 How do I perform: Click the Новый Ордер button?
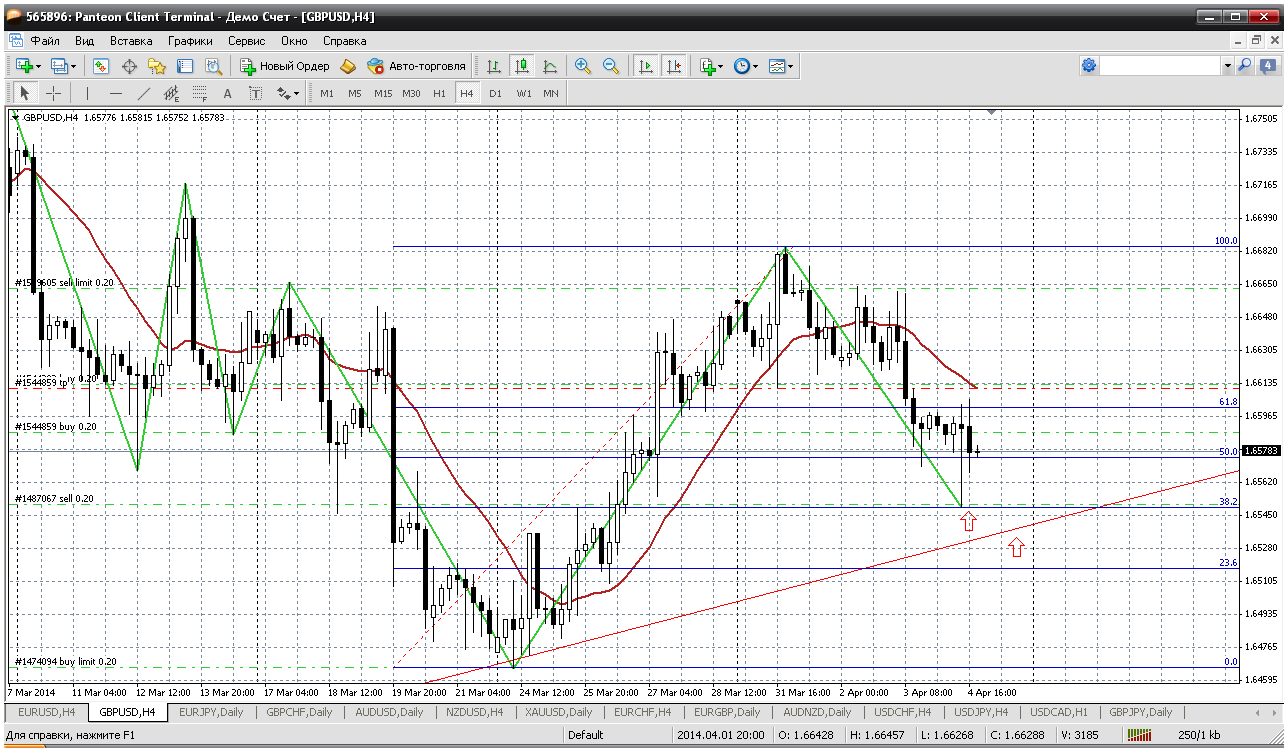[285, 66]
